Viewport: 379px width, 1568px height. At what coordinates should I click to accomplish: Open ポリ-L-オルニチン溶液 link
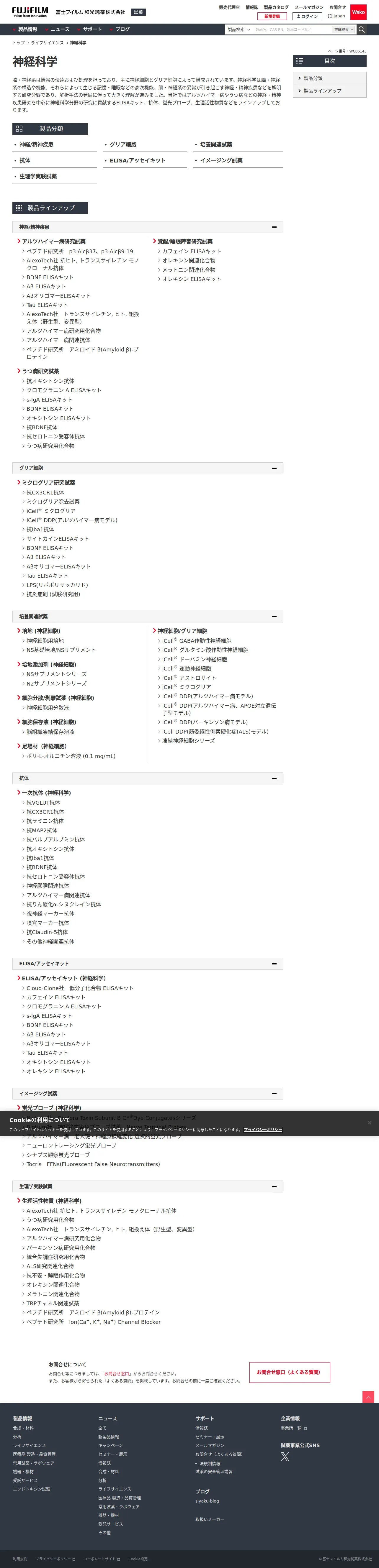[x=71, y=756]
